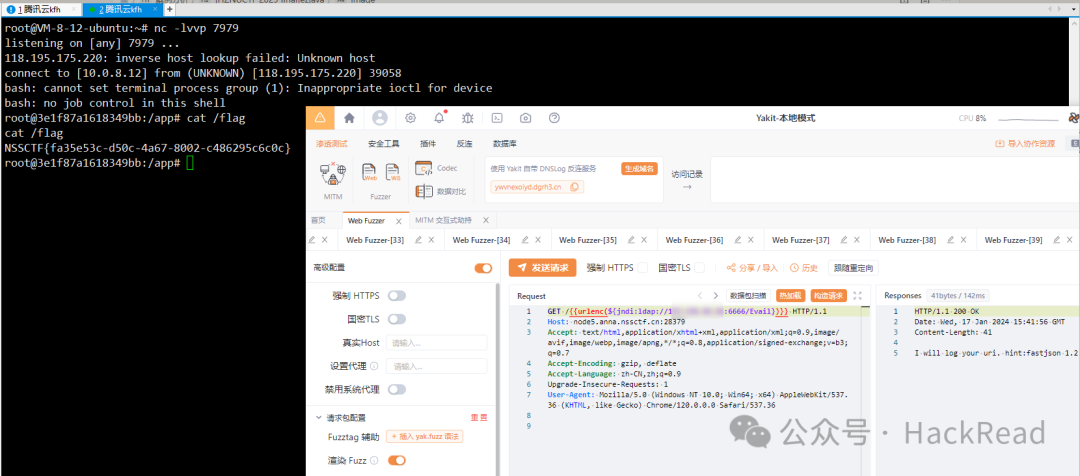Viewport: 1080px width, 476px height.
Task: Rename Web Fuzzer-[33] tab via pencil icon
Action: [x=418, y=240]
